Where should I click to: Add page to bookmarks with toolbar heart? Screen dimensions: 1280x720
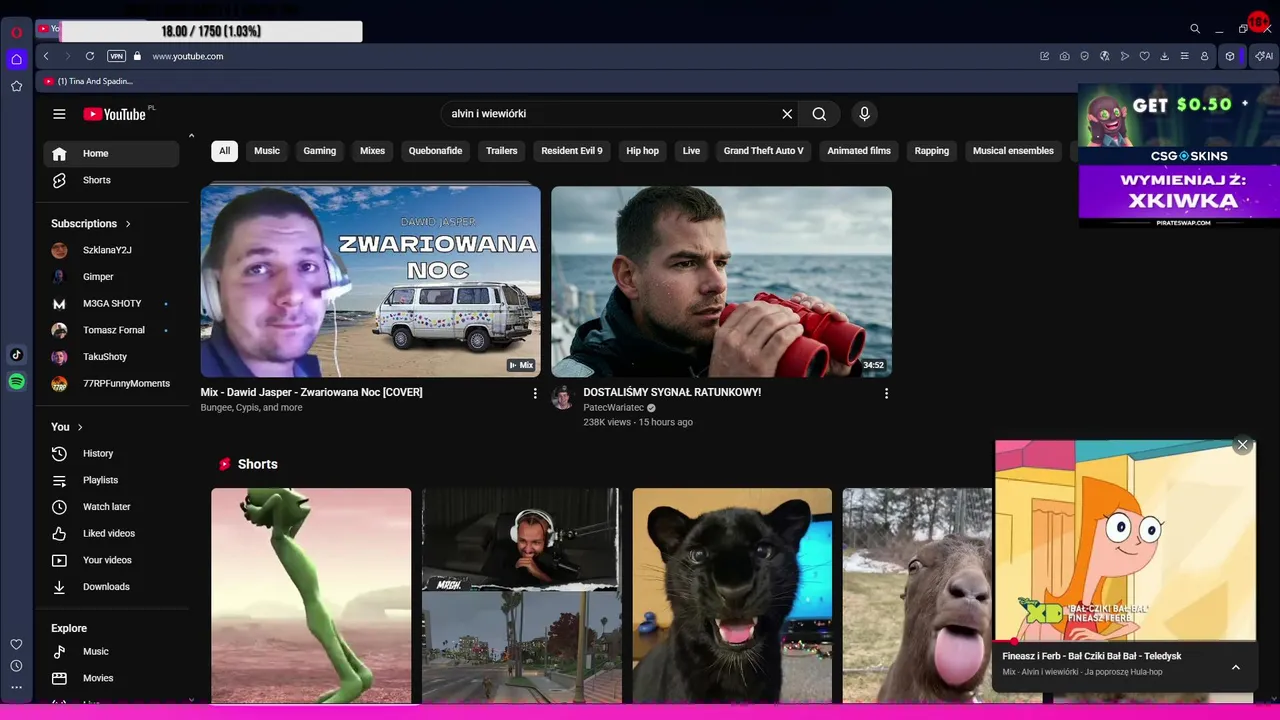click(1145, 56)
